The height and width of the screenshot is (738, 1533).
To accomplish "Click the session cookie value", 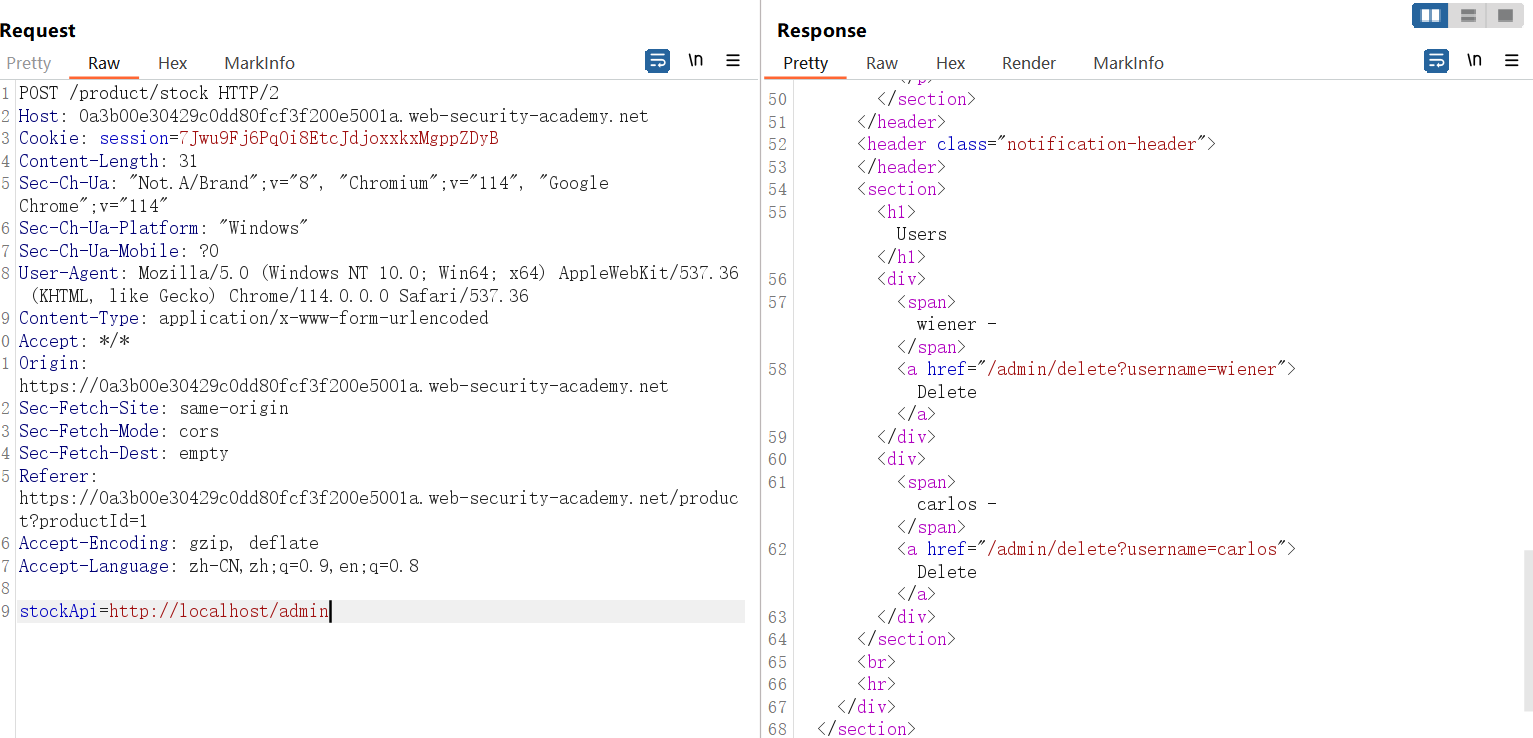I will point(338,138).
